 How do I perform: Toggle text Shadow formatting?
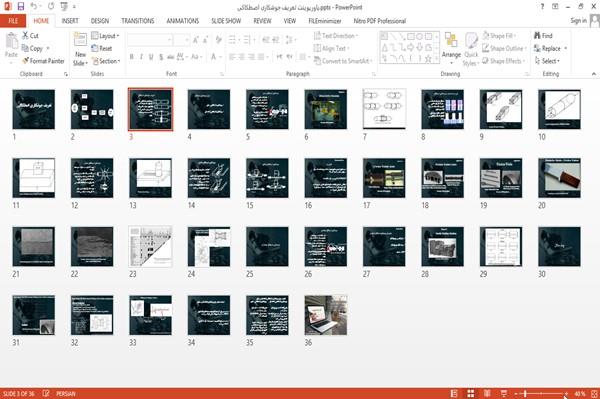[161, 57]
